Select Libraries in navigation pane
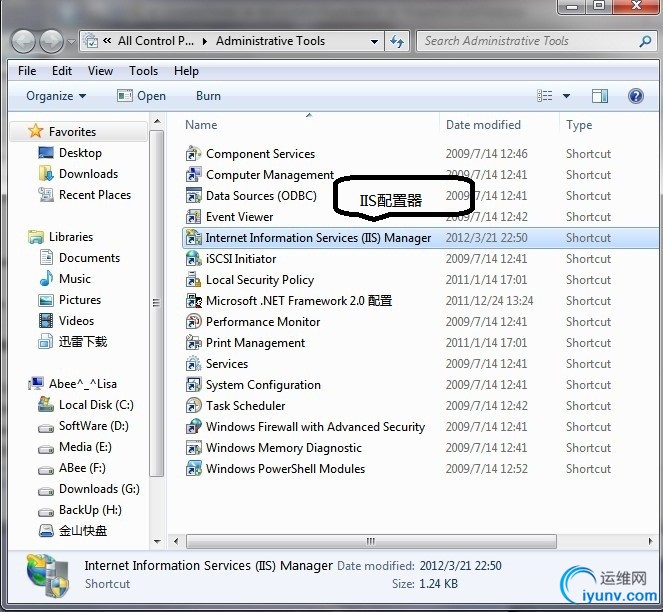Viewport: 663px width, 612px height. pos(71,237)
